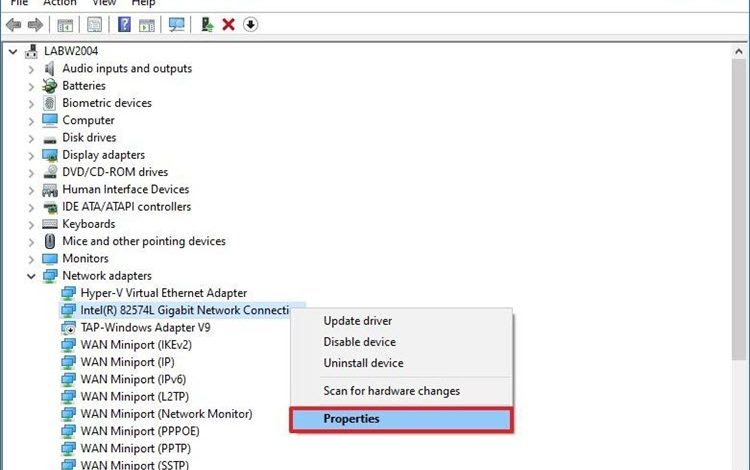The width and height of the screenshot is (750, 470).
Task: Collapse the Network adapters category
Action: [31, 276]
